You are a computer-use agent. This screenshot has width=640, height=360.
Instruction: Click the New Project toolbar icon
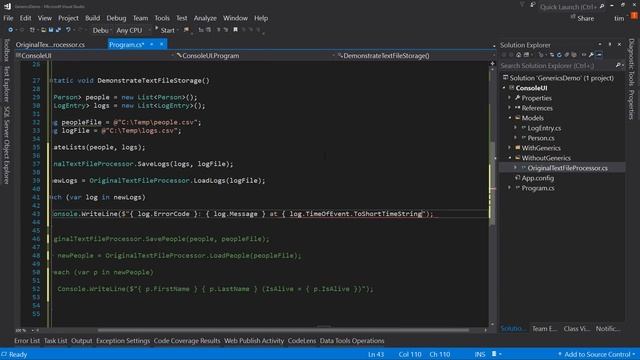32,30
